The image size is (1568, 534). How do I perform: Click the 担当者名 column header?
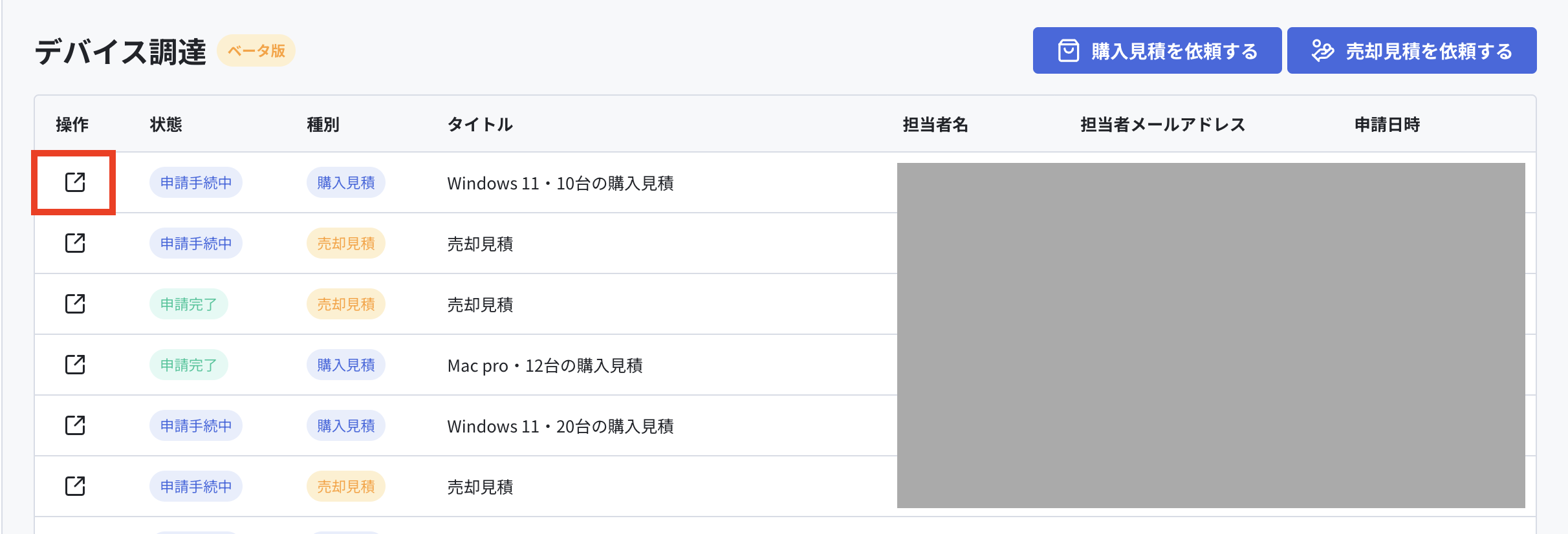(935, 124)
